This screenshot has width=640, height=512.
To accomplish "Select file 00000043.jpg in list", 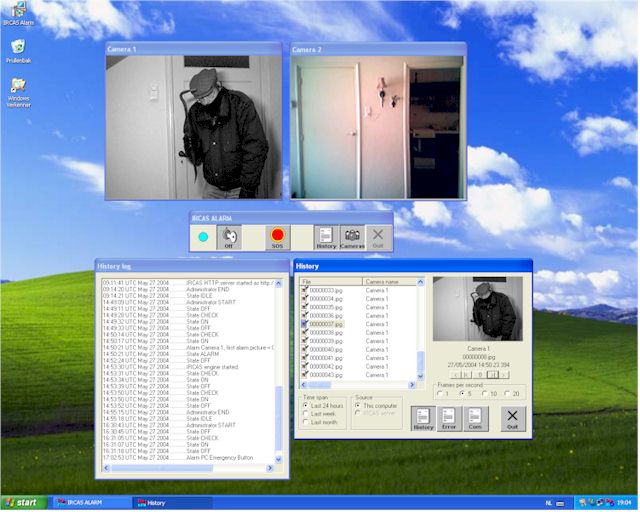I will click(326, 375).
